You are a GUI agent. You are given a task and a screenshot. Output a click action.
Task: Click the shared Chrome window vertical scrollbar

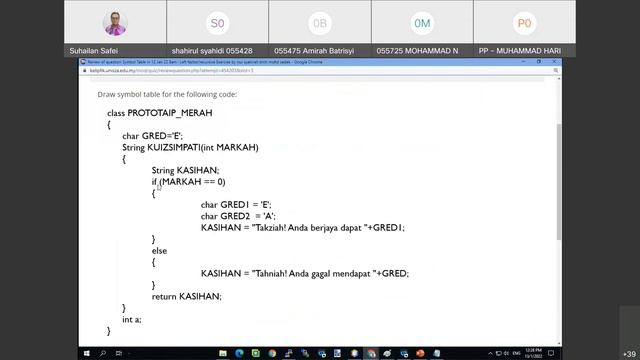pos(559,182)
